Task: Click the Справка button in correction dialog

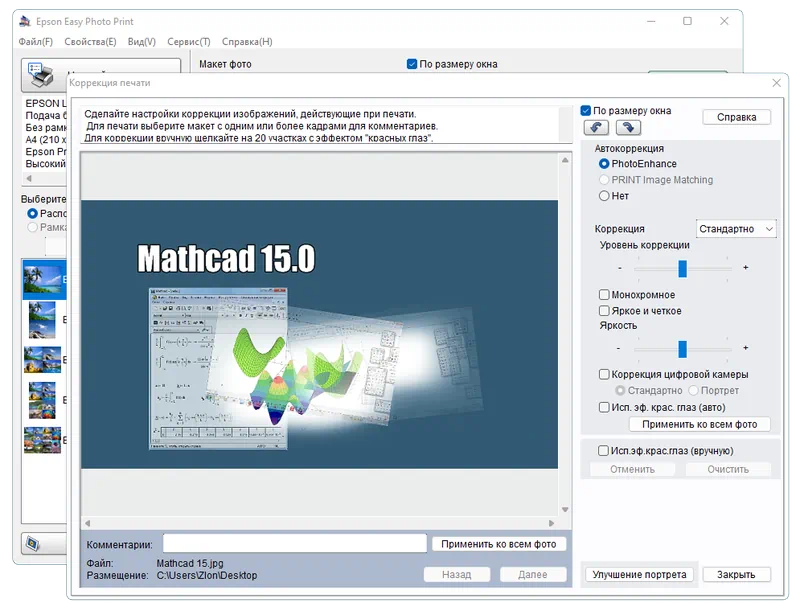Action: tap(736, 117)
